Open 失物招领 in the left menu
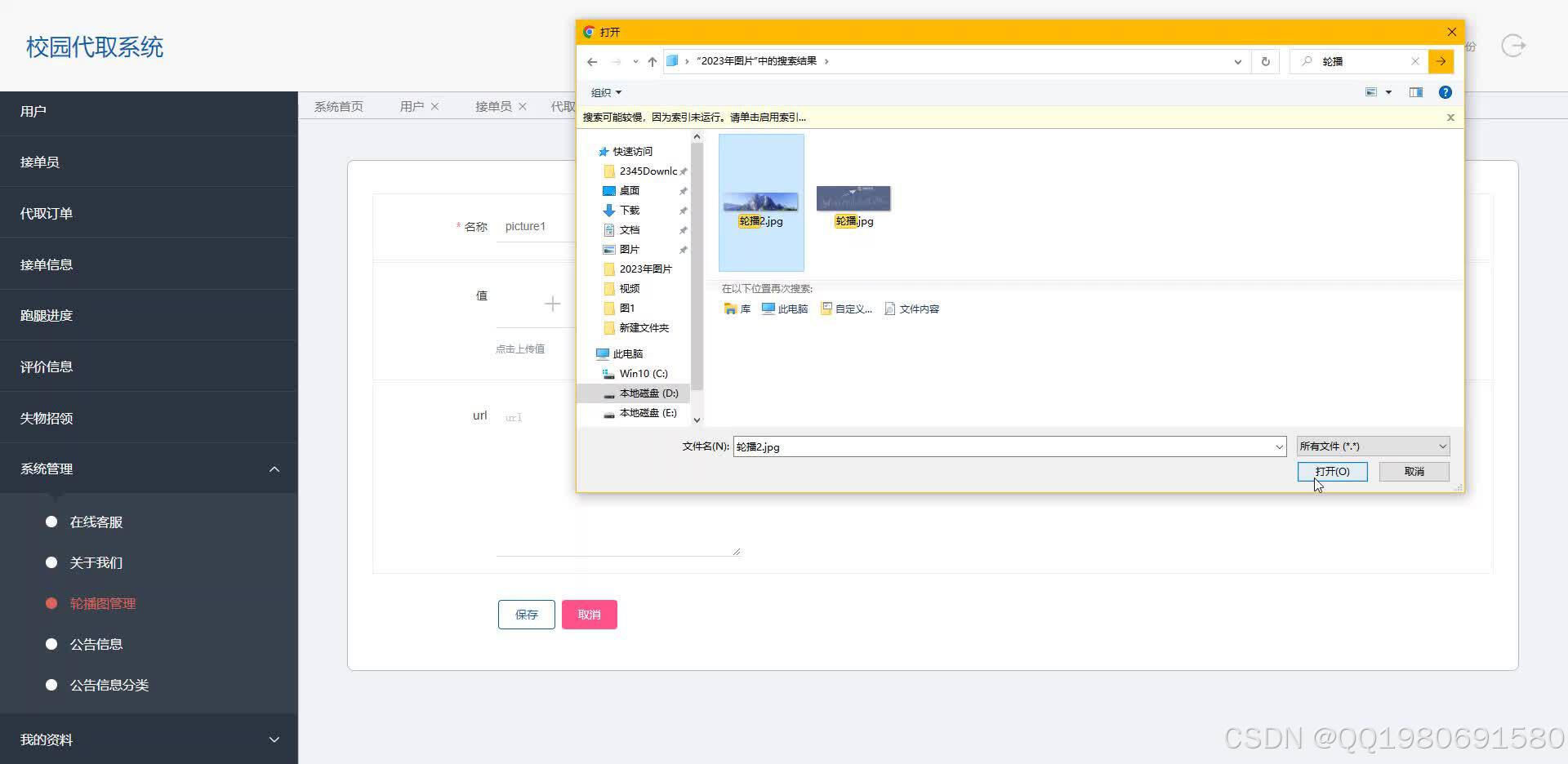 pyautogui.click(x=46, y=418)
